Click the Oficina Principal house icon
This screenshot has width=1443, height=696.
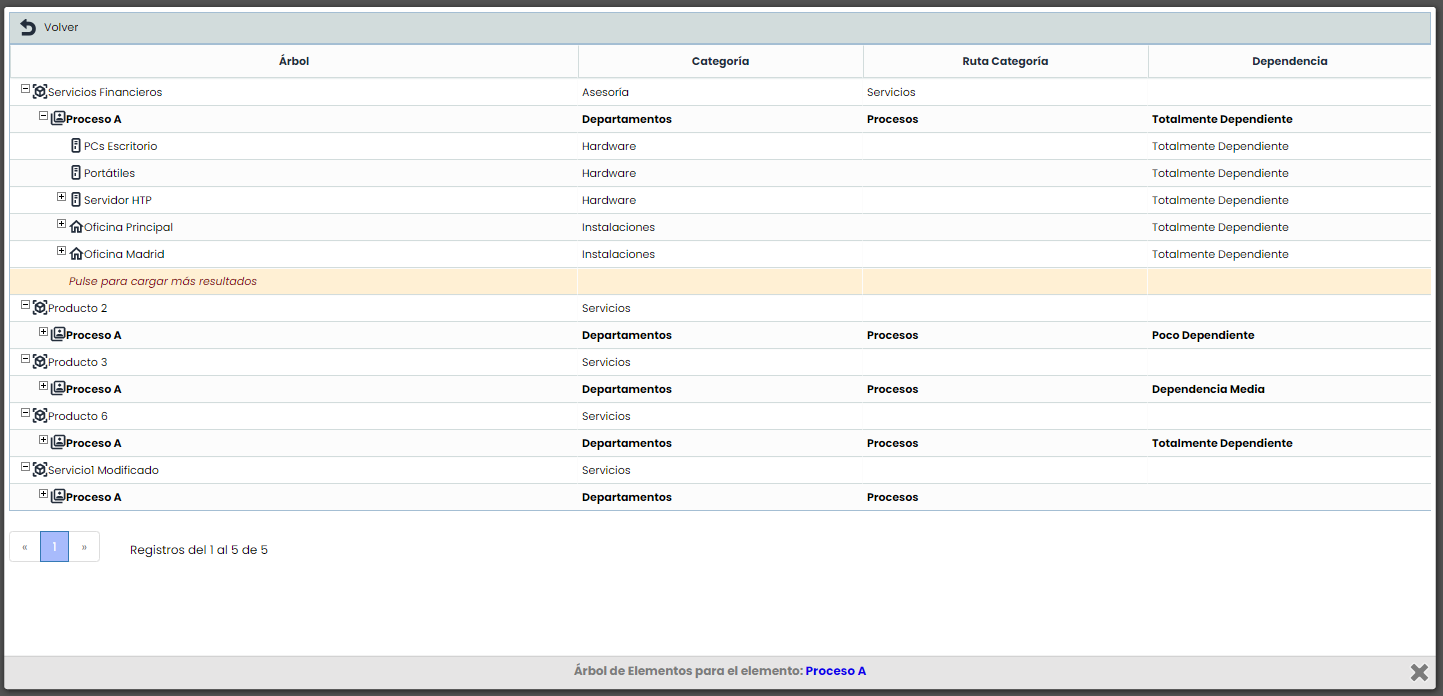point(76,227)
